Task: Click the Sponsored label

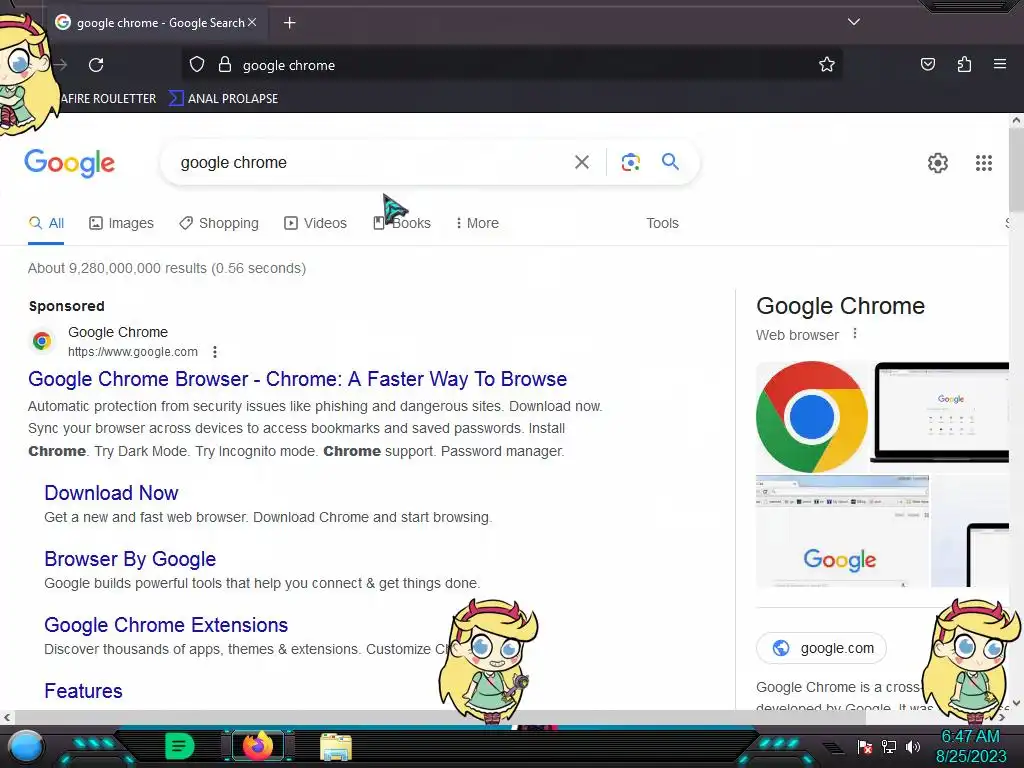Action: (x=67, y=306)
